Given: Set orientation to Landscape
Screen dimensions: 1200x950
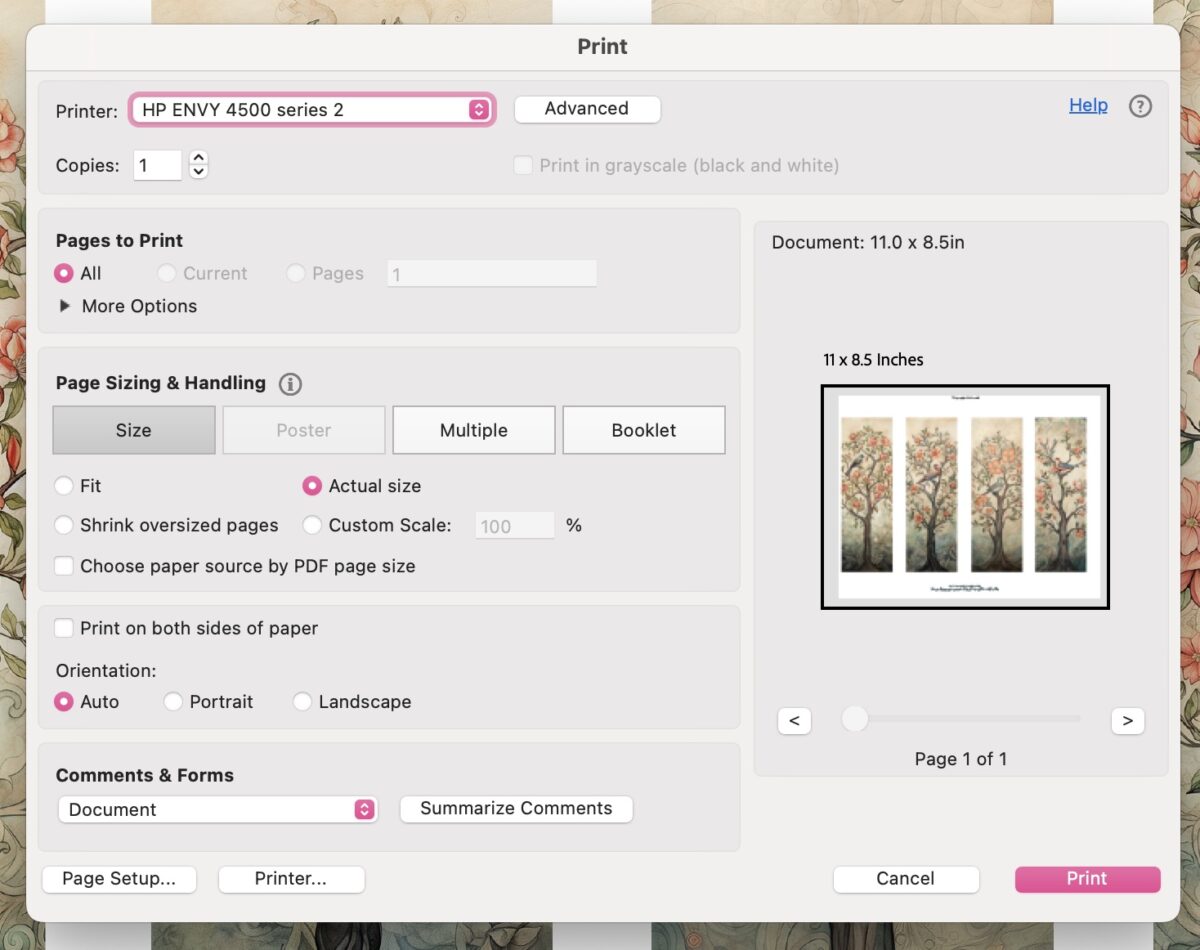Looking at the screenshot, I should click(302, 702).
